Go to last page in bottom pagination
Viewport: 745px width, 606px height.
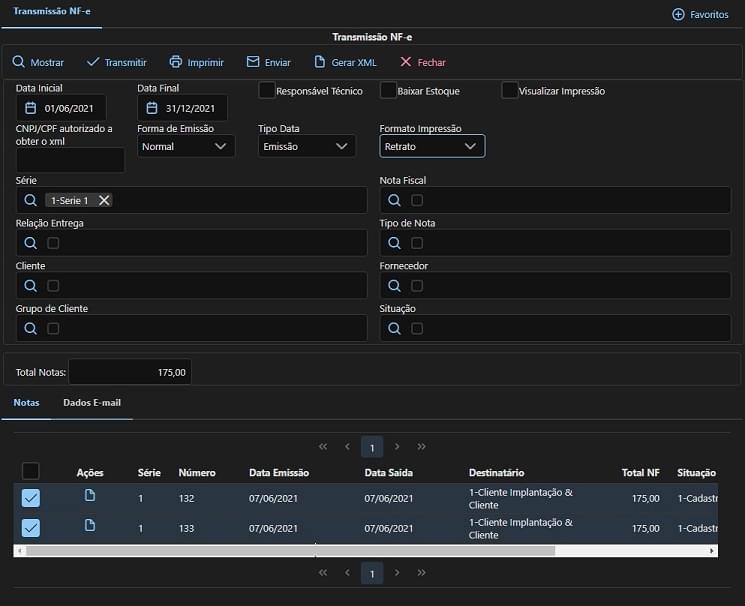[x=421, y=572]
